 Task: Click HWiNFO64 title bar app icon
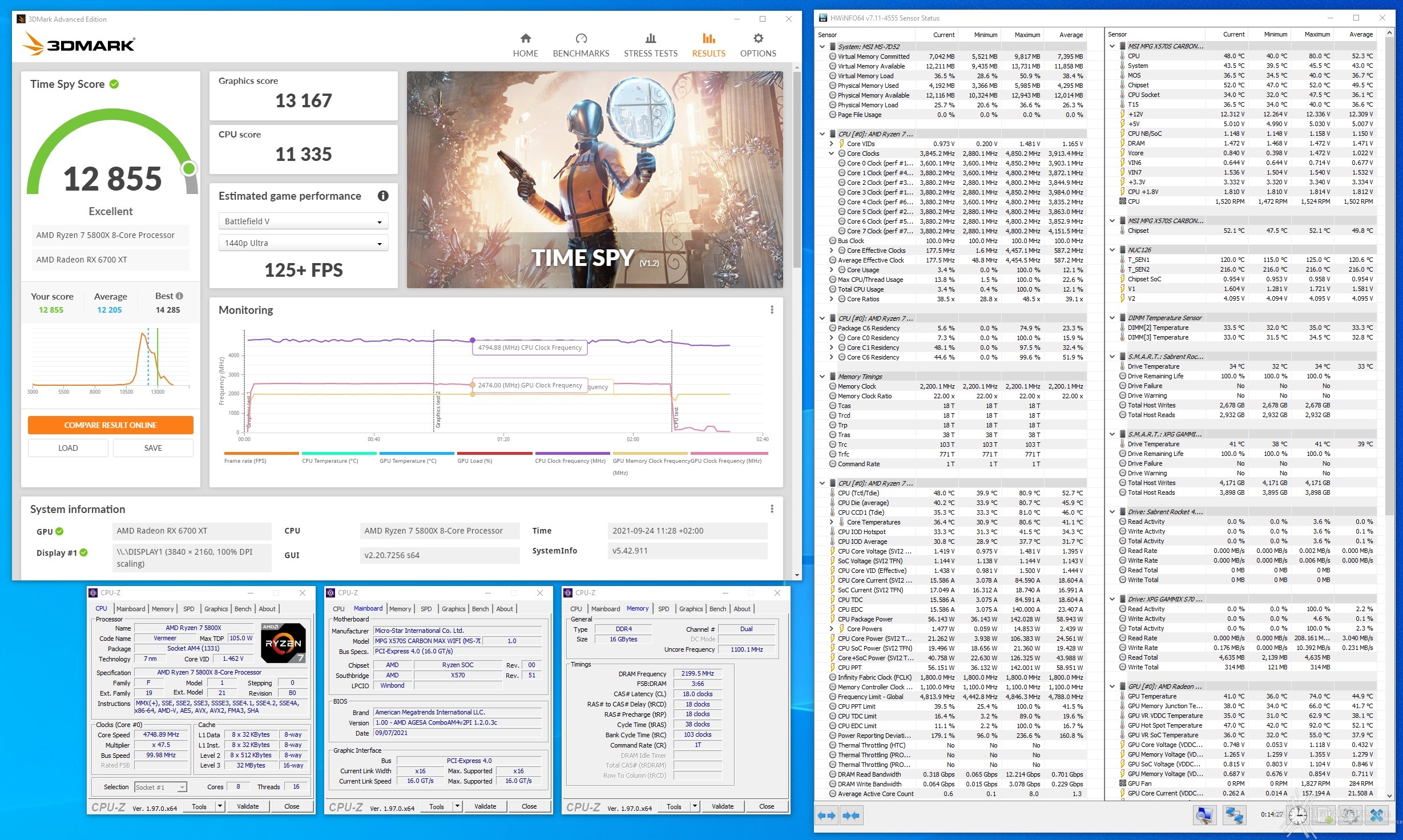click(823, 18)
